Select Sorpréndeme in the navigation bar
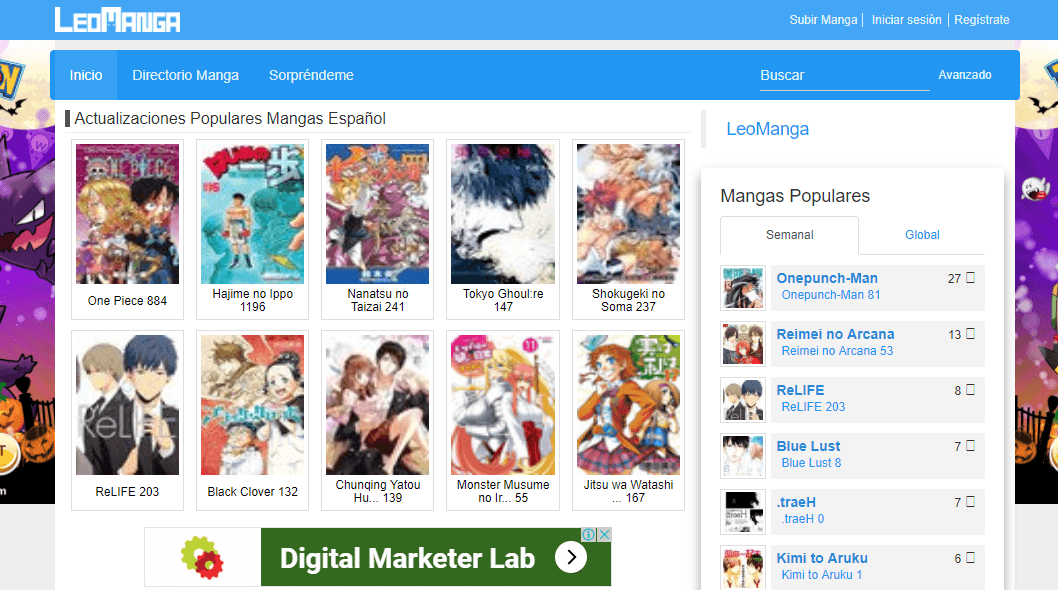Viewport: 1058px width, 590px height. (311, 75)
